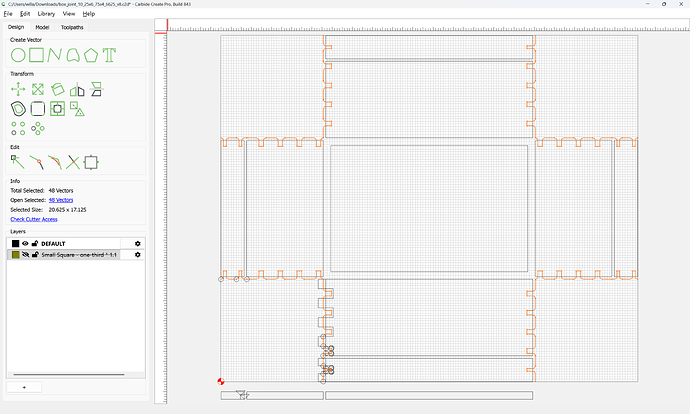
Task: Toggle visibility of DEFAULT layer
Action: point(25,243)
